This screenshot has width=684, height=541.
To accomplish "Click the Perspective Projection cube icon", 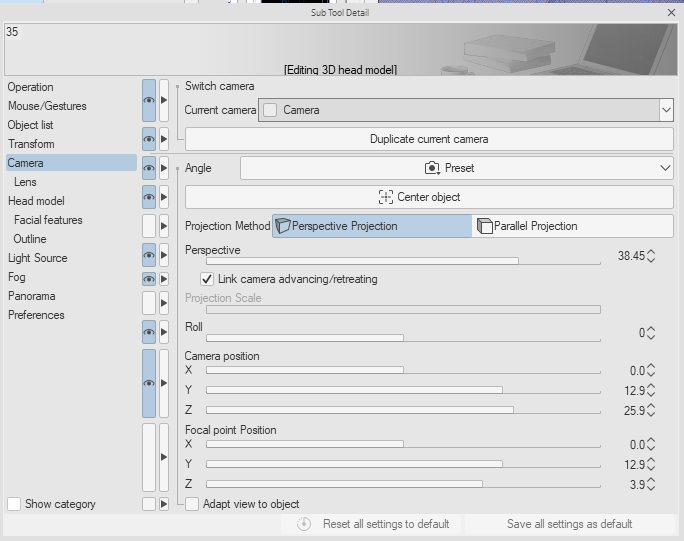I will click(x=282, y=226).
